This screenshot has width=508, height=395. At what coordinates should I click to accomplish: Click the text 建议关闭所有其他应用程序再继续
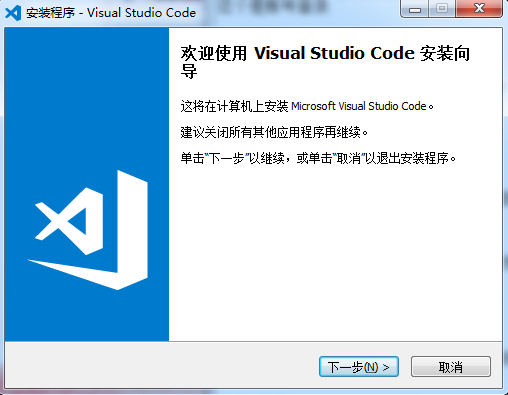[x=274, y=132]
